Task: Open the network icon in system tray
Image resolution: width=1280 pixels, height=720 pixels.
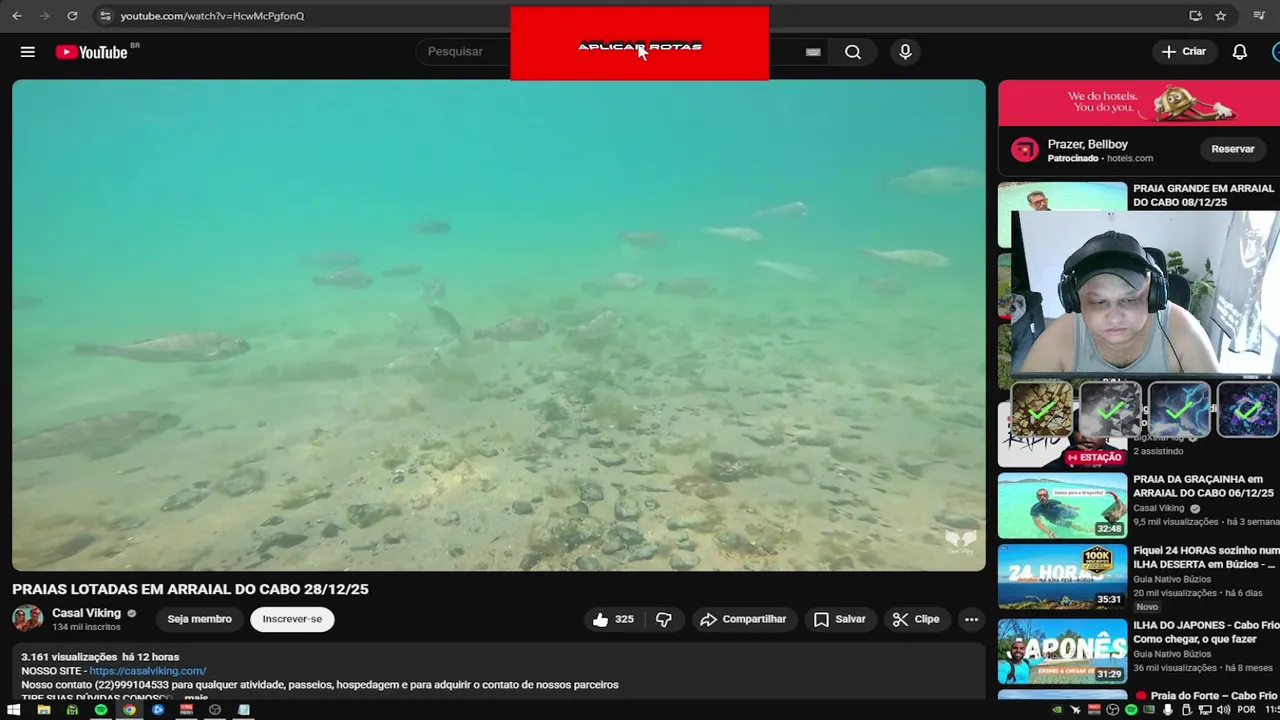Action: click(x=1206, y=710)
